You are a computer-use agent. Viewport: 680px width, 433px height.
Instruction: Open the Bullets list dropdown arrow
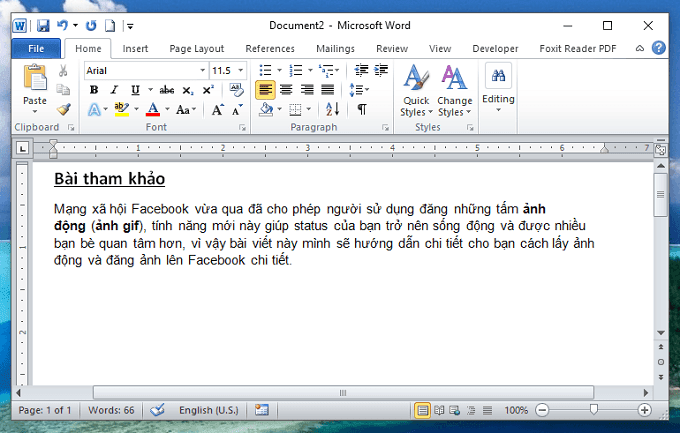tap(279, 70)
